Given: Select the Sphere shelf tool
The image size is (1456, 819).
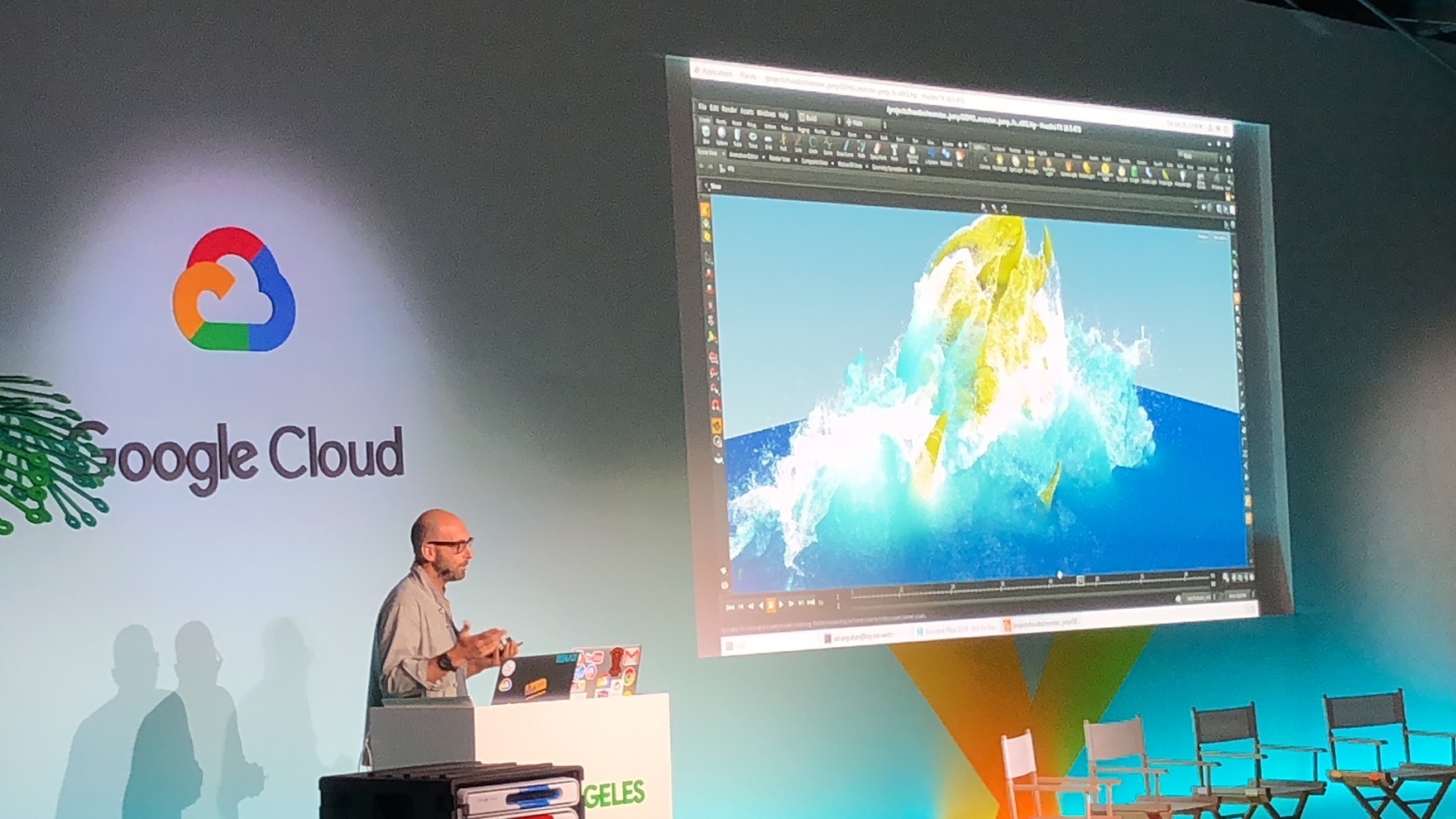Looking at the screenshot, I should click(721, 135).
